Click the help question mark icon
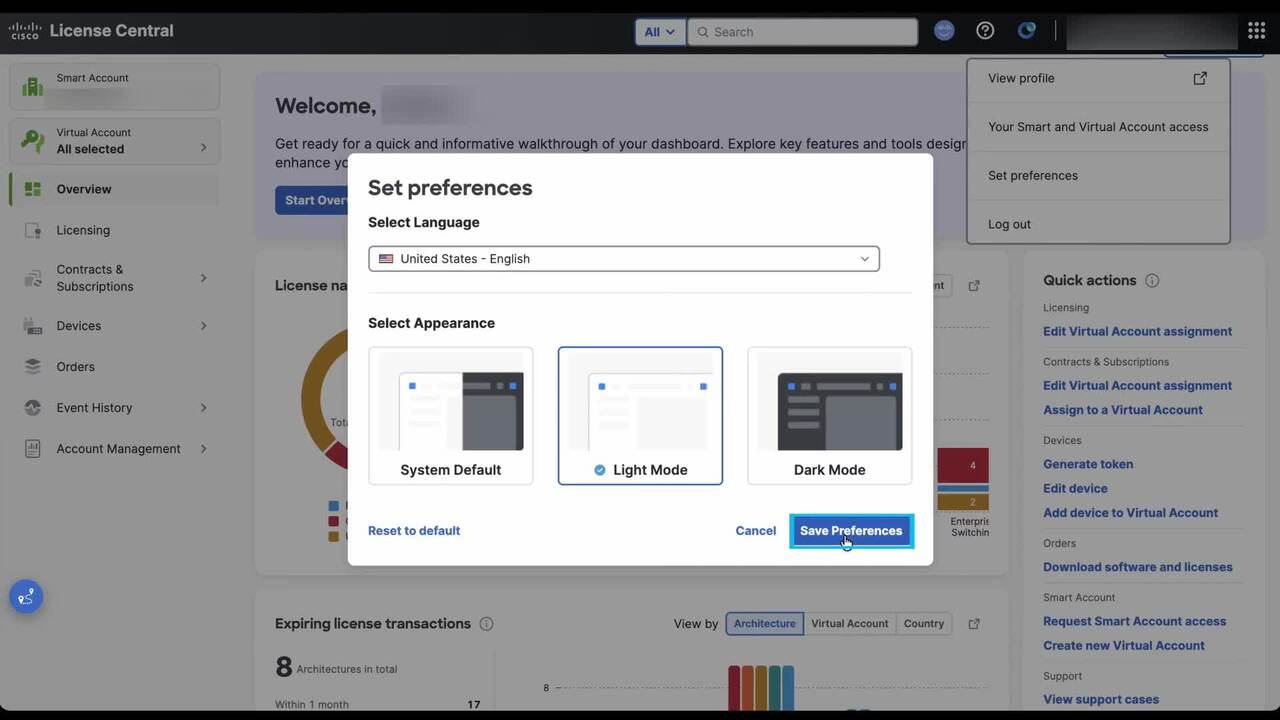 pos(985,31)
